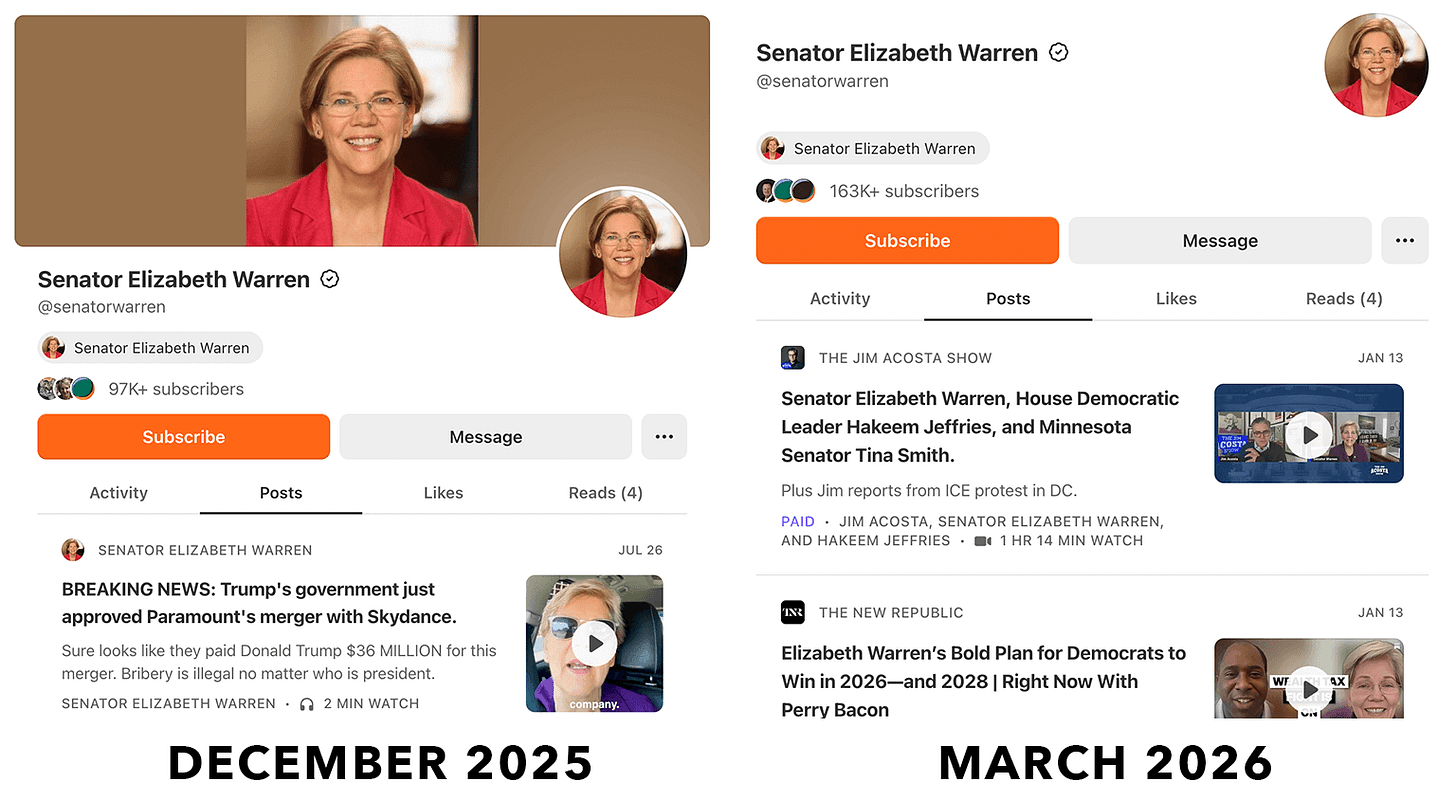Click Senator Elizabeth Warren publication chip in December profile
The image size is (1456, 800).
click(x=150, y=348)
